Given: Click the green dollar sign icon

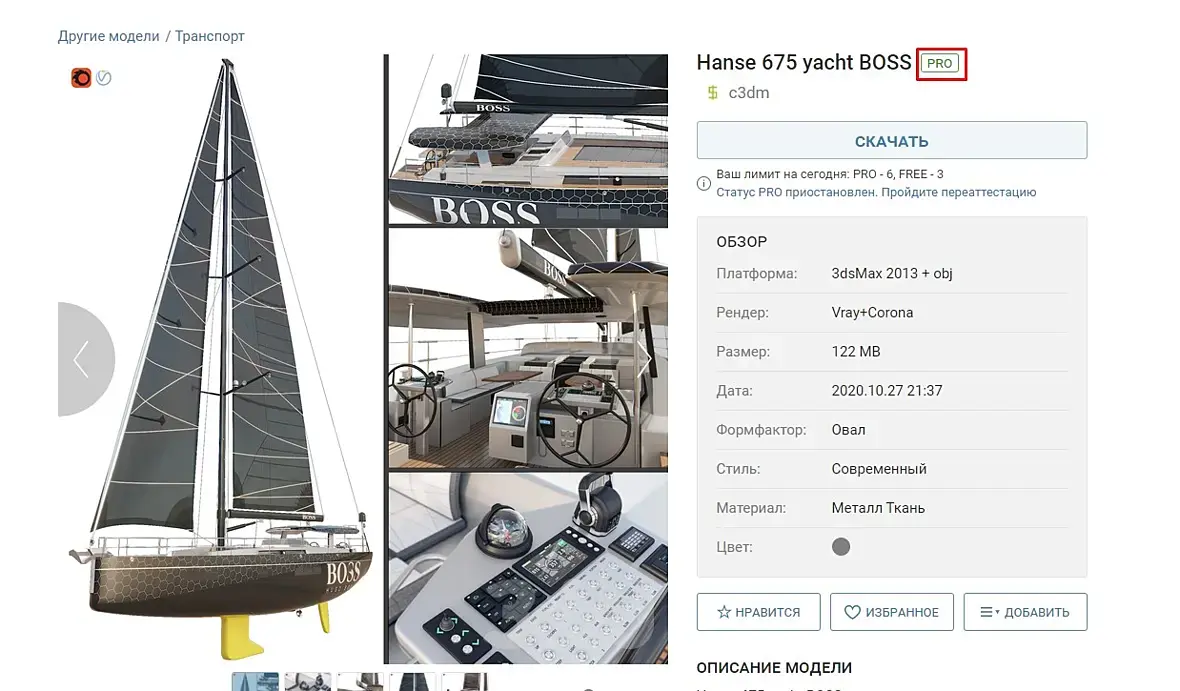Looking at the screenshot, I should pyautogui.click(x=712, y=93).
